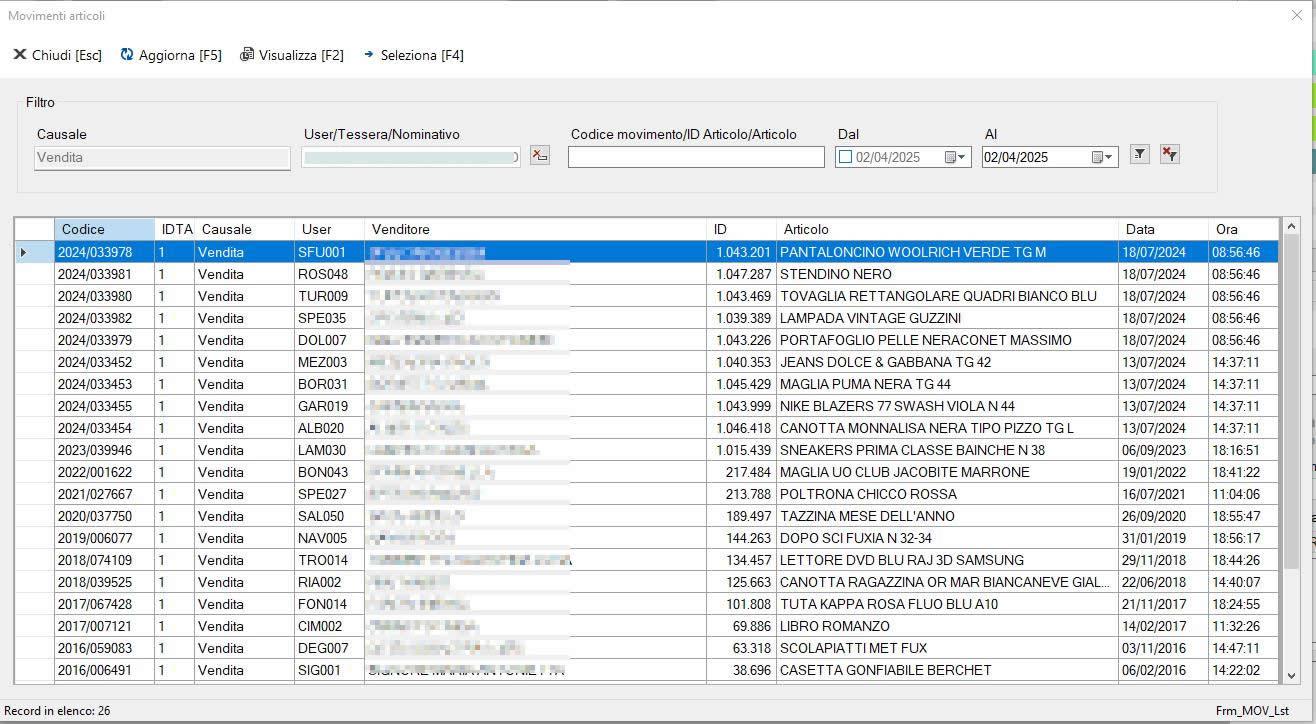
Task: Open the Al date calendar dropdown
Action: click(1104, 157)
